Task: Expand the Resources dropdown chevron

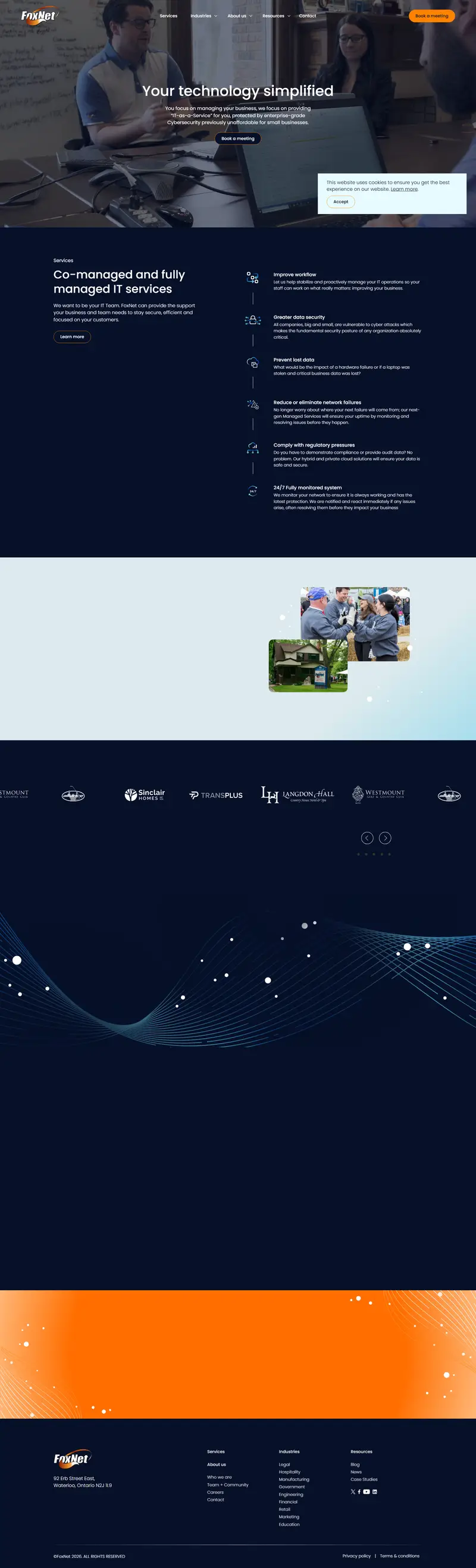Action: point(289,16)
